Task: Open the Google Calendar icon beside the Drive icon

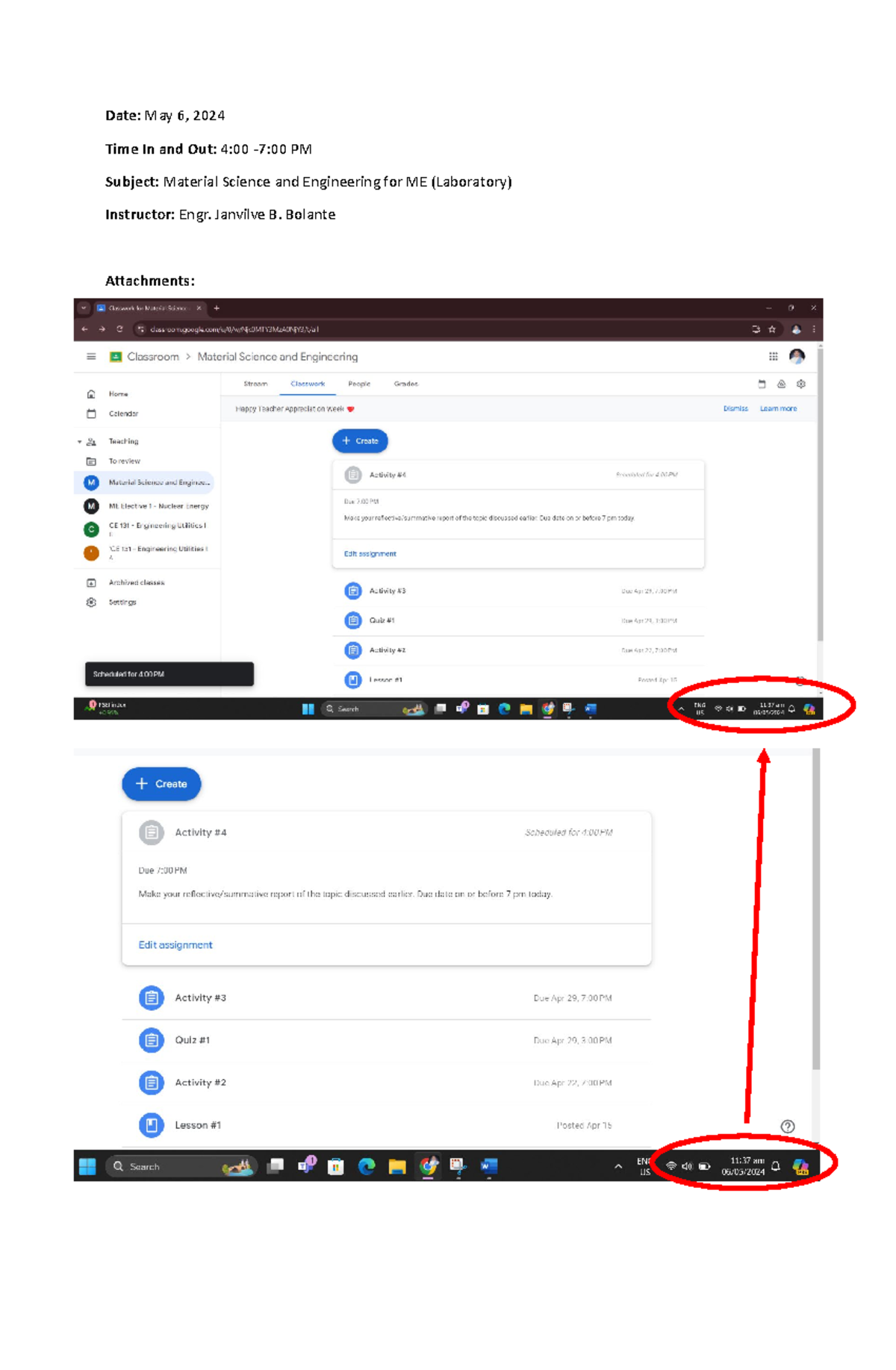Action: coord(762,384)
